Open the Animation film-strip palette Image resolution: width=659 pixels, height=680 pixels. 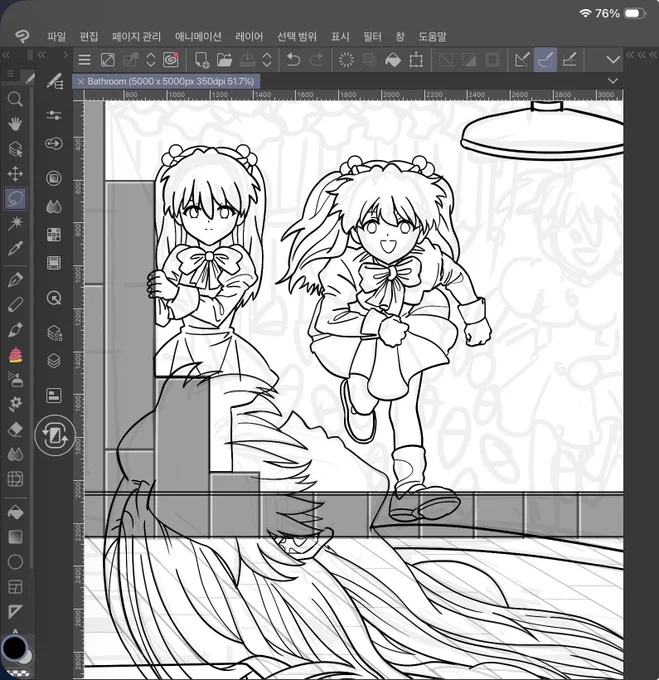click(54, 263)
